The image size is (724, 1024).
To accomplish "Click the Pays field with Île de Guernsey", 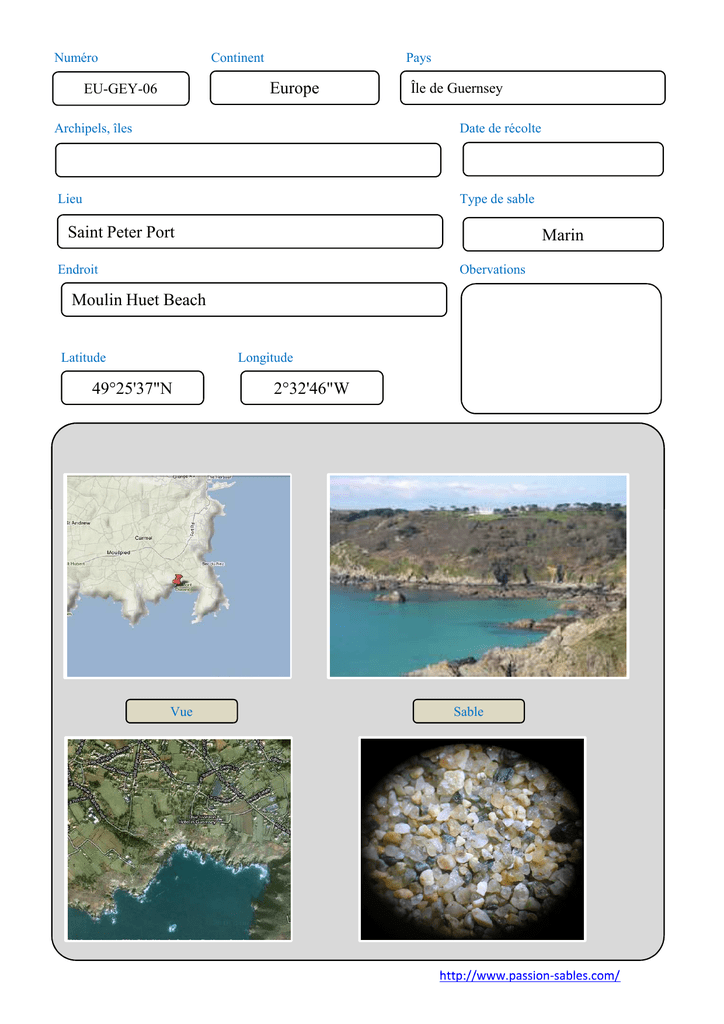I will pyautogui.click(x=532, y=88).
